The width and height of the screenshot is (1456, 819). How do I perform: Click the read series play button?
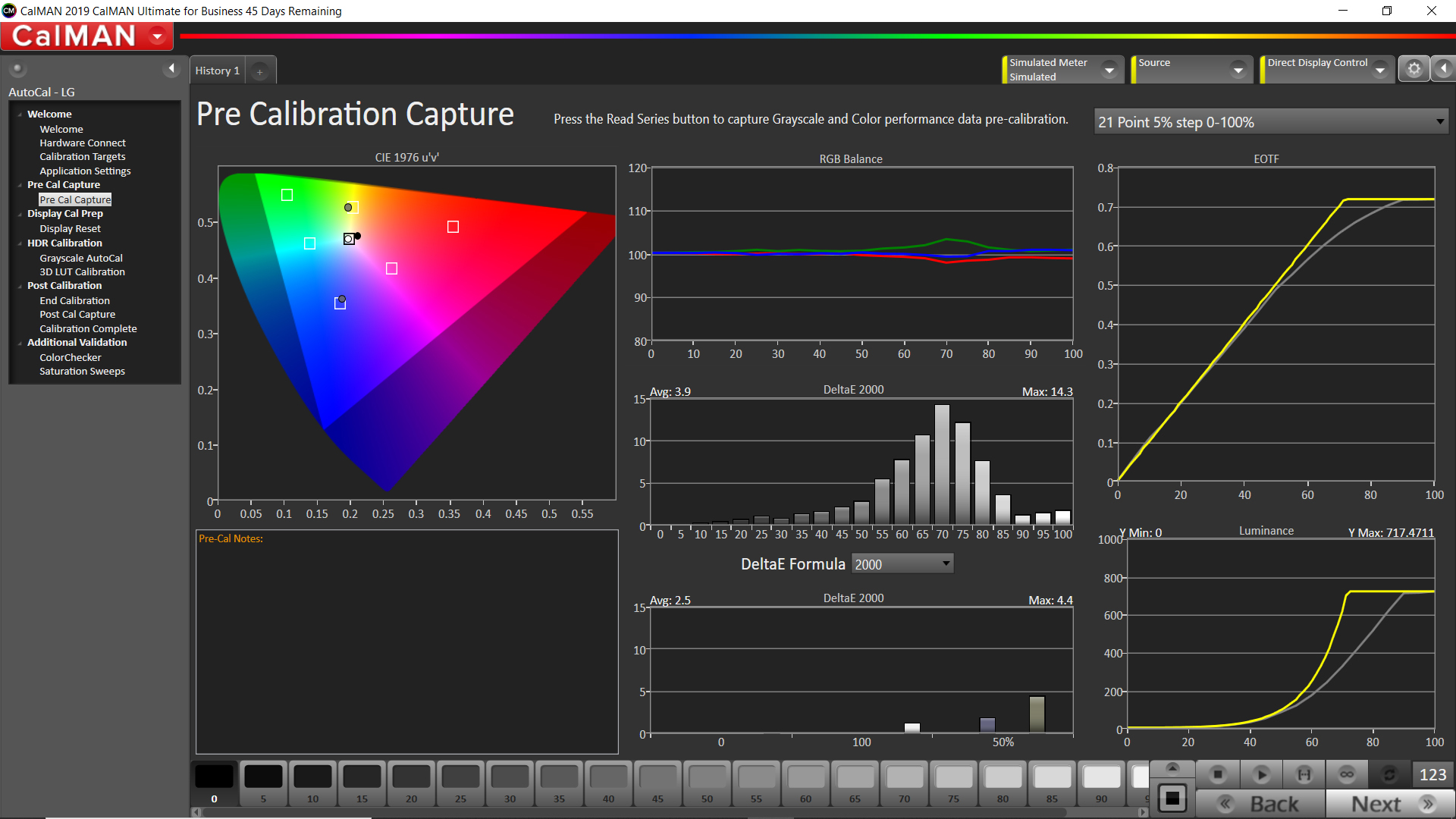click(x=1262, y=774)
